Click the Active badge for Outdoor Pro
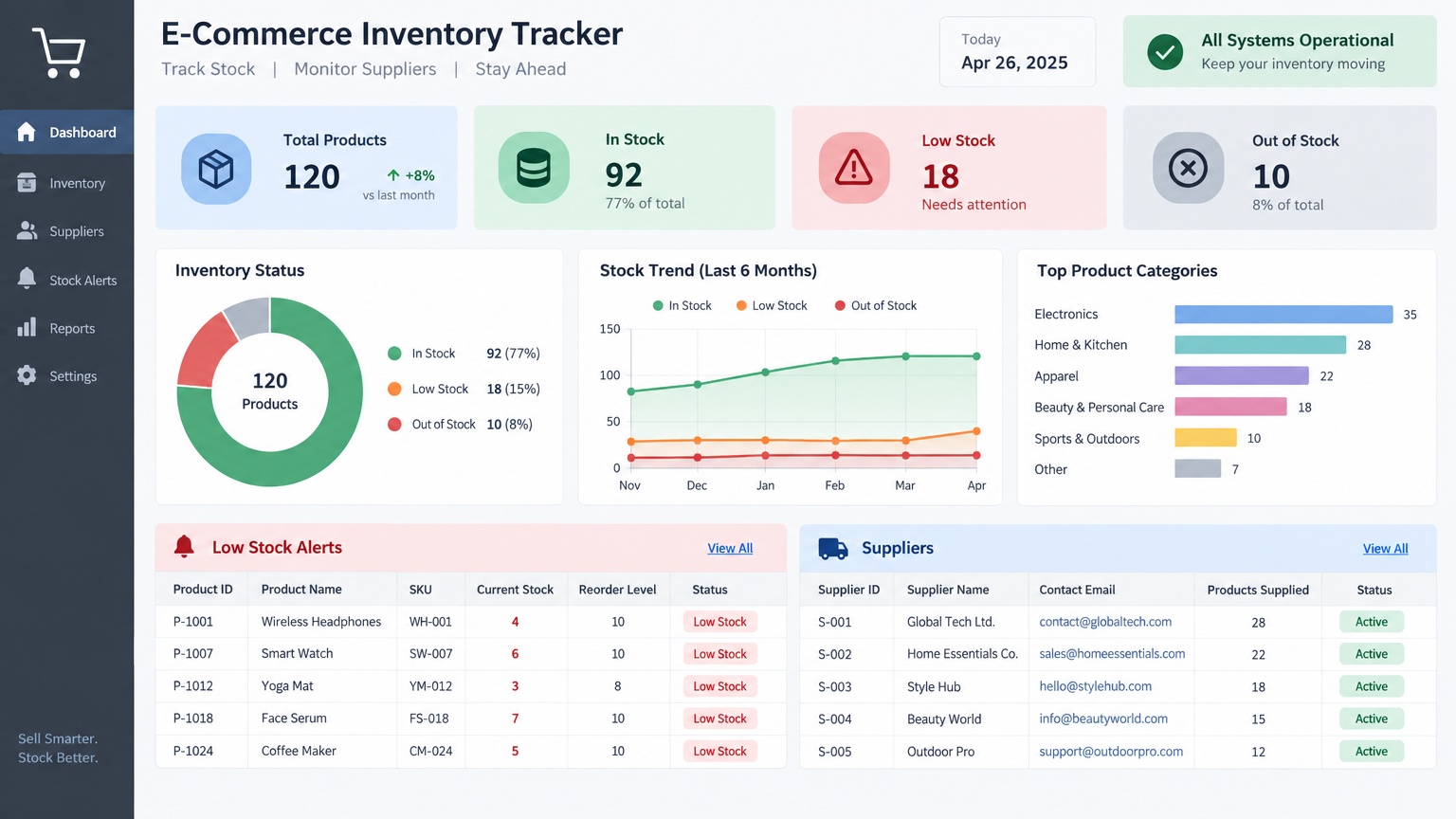Viewport: 1456px width, 819px height. coord(1372,751)
